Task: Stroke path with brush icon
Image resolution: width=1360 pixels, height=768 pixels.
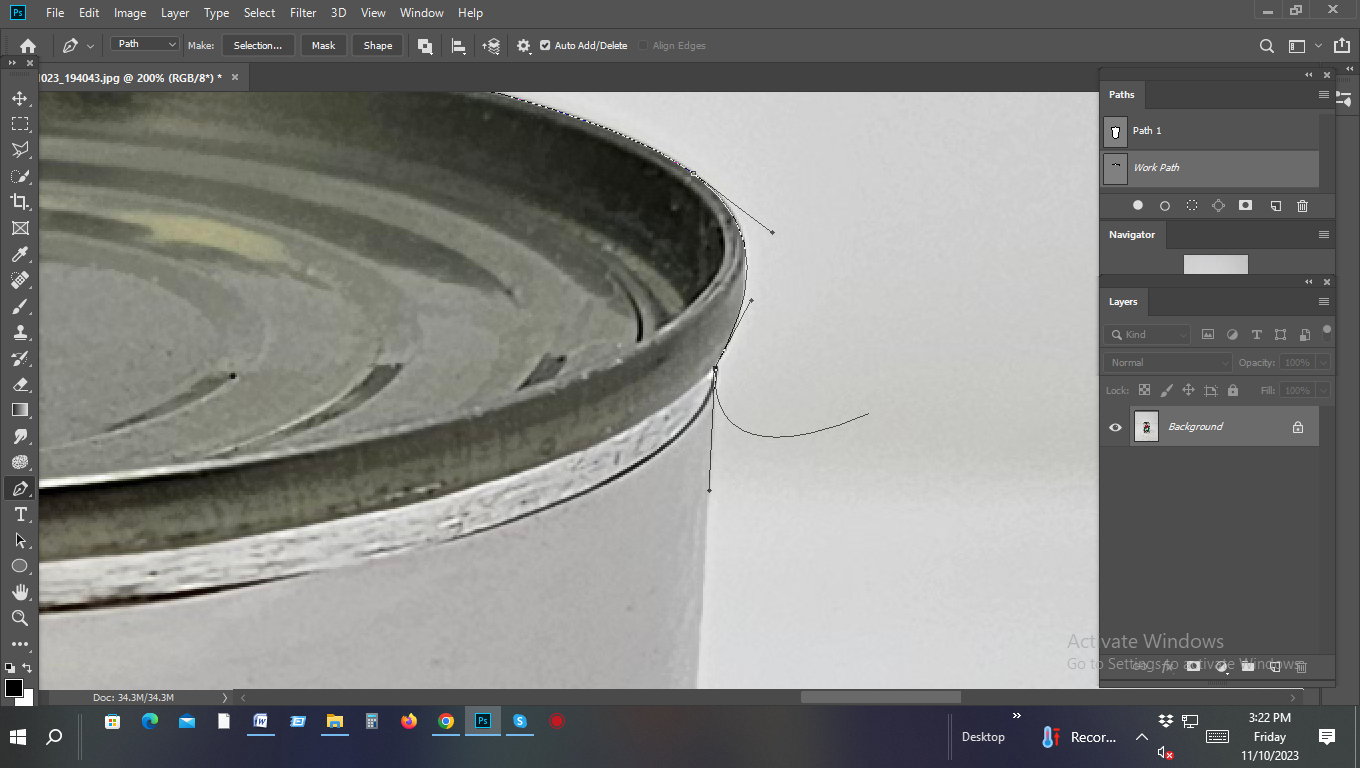Action: pyautogui.click(x=1165, y=205)
